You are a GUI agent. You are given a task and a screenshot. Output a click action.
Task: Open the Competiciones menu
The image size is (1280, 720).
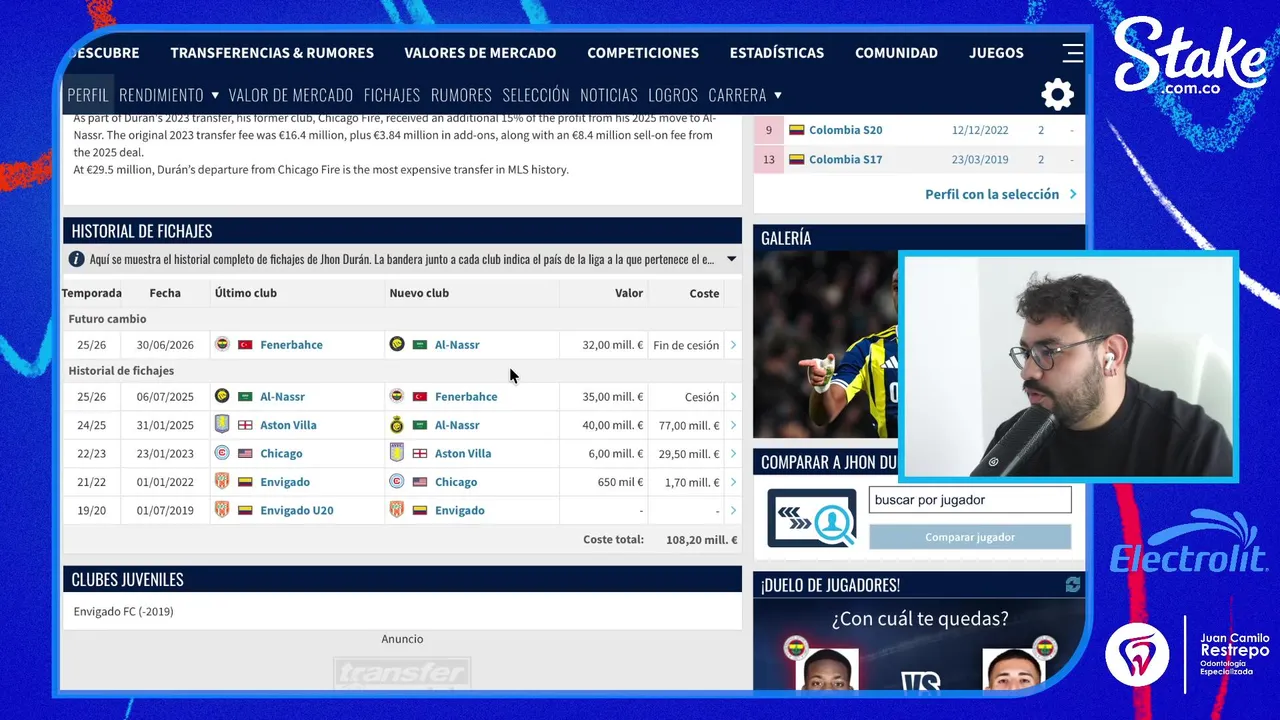[643, 53]
